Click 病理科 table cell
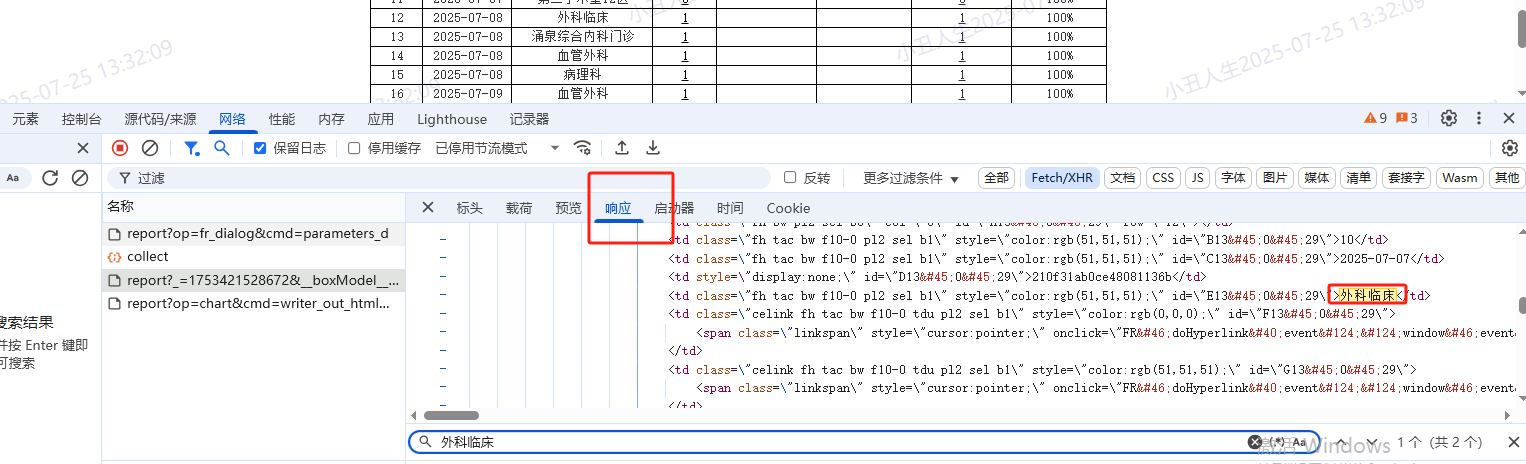Viewport: 1526px width, 464px height. 583,75
